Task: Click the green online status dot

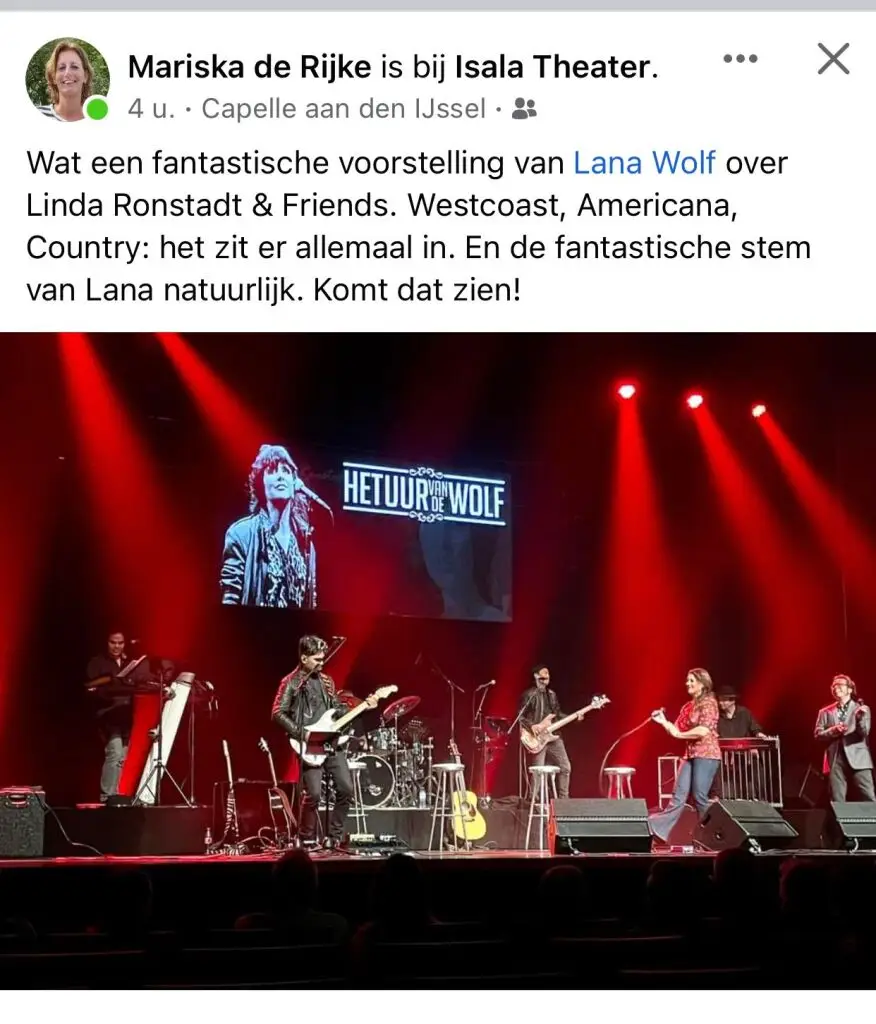Action: tap(97, 108)
